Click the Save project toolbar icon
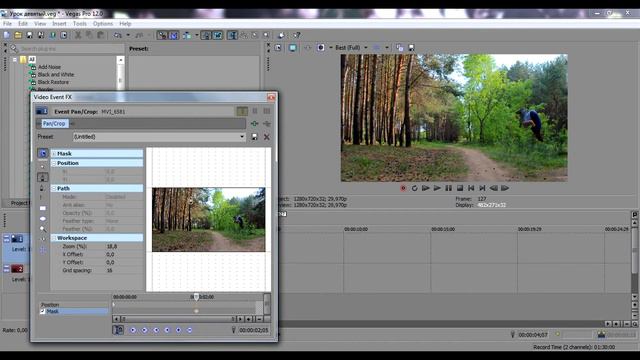 coord(29,36)
